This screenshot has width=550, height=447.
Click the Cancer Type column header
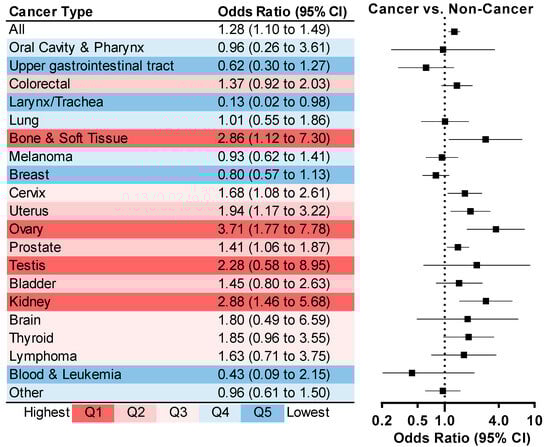click(51, 12)
